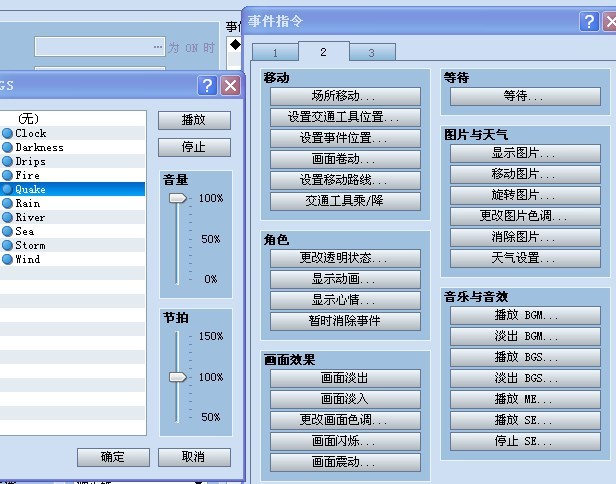Click the 播放 play button

coord(194,120)
